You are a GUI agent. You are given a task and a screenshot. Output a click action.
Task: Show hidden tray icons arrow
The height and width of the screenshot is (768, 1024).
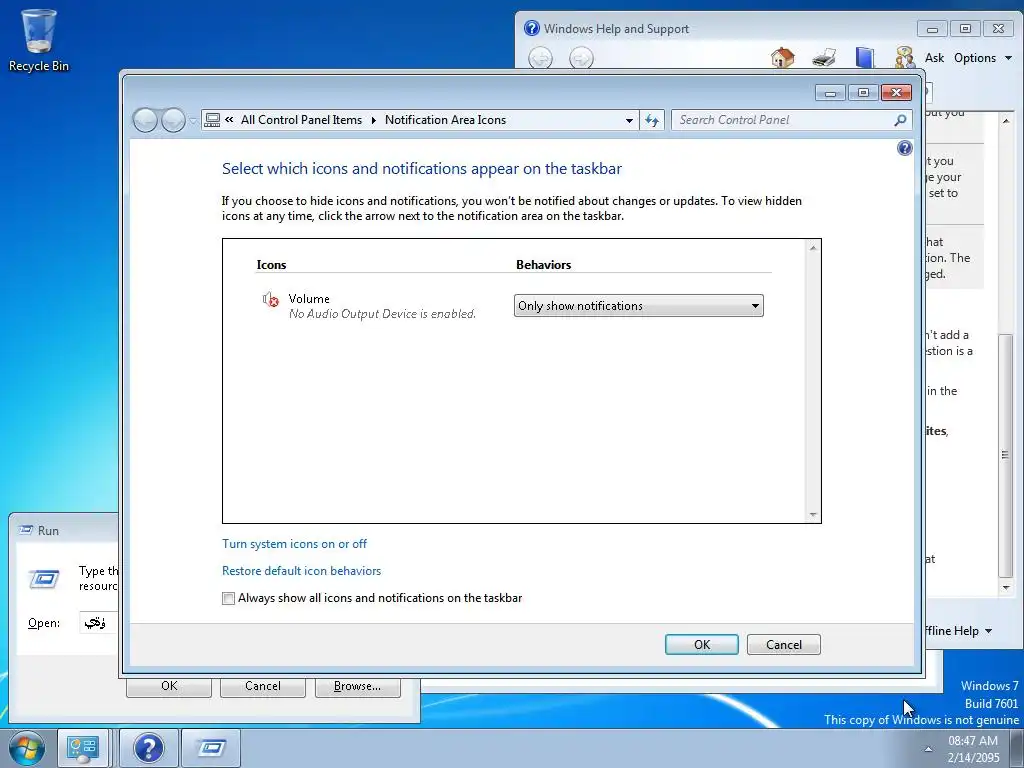coord(928,749)
